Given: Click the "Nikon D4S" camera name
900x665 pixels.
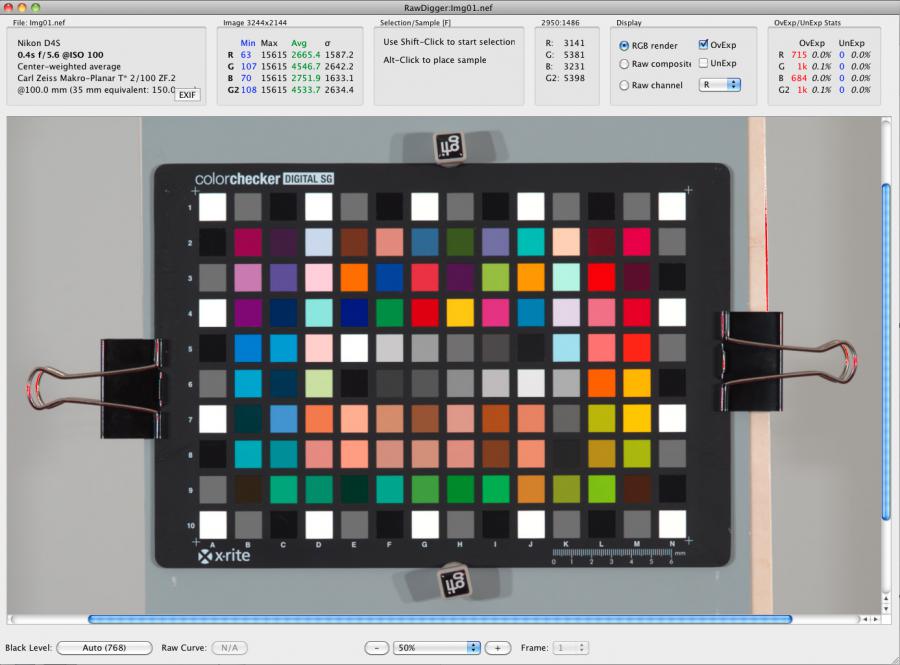Looking at the screenshot, I should [x=38, y=43].
